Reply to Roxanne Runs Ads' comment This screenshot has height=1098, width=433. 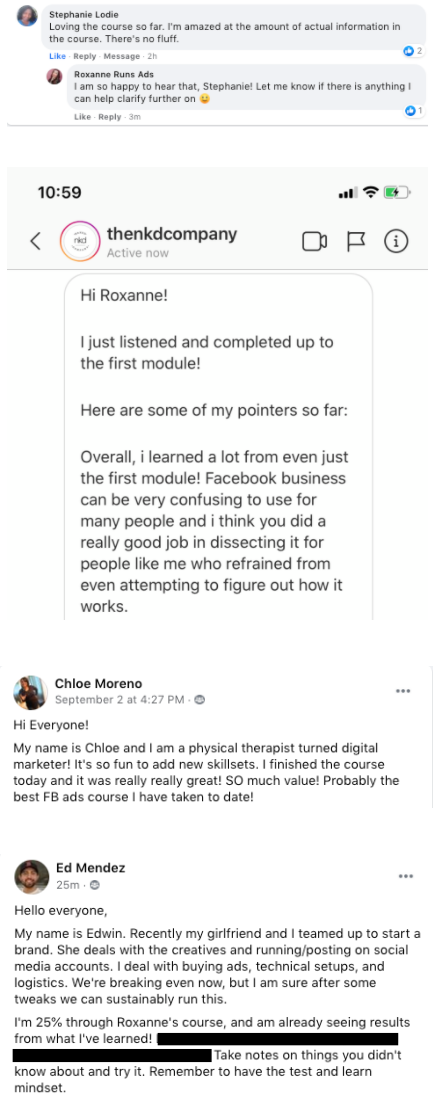[x=110, y=116]
